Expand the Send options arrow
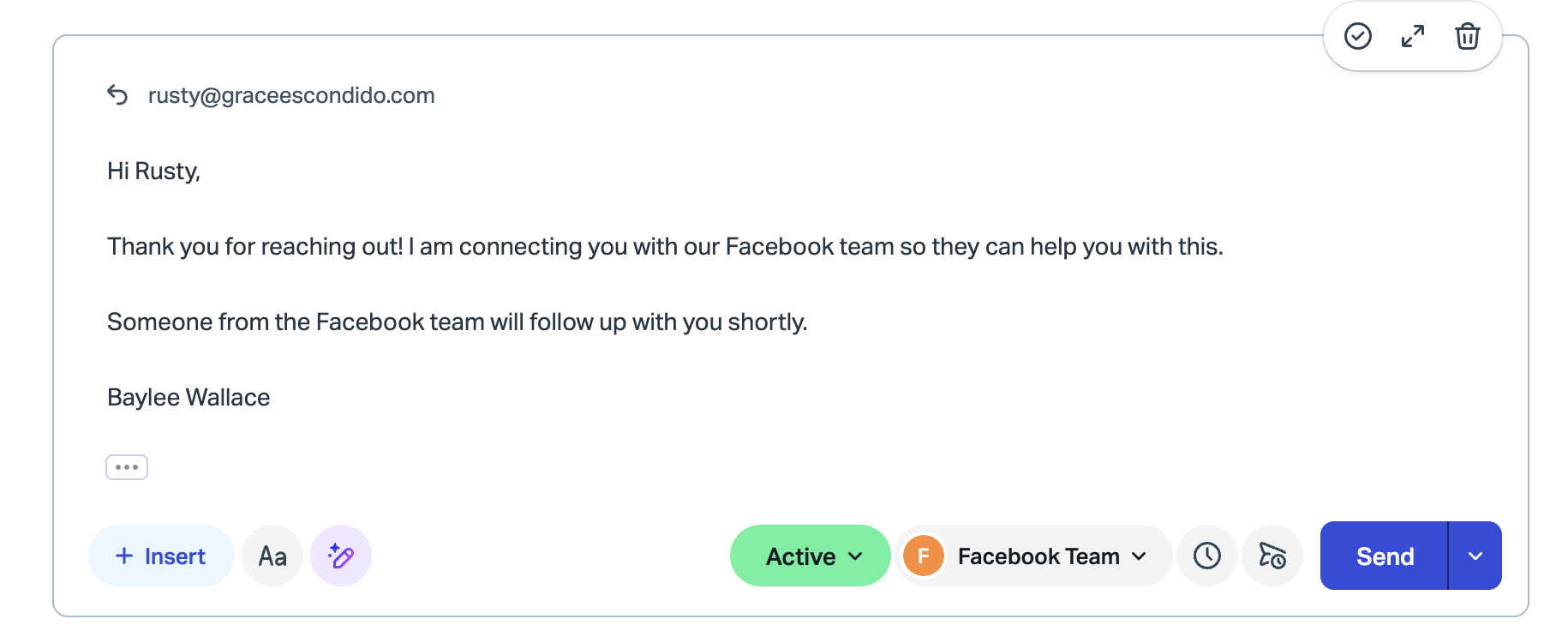Screen dimensions: 1568x631 (1475, 556)
